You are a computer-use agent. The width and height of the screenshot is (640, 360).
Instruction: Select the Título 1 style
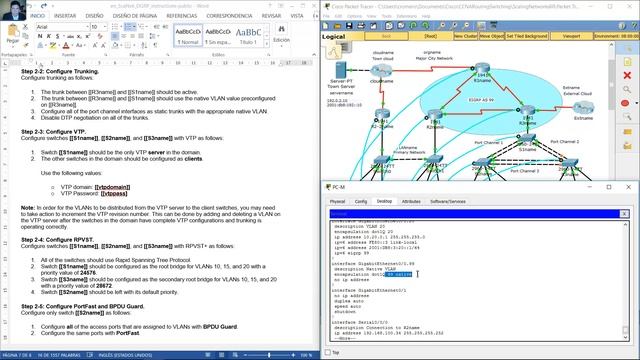click(248, 36)
